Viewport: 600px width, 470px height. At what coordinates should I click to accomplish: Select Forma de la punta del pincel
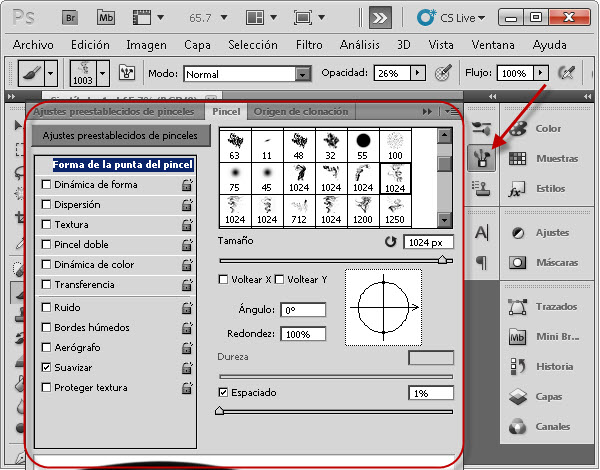(122, 165)
